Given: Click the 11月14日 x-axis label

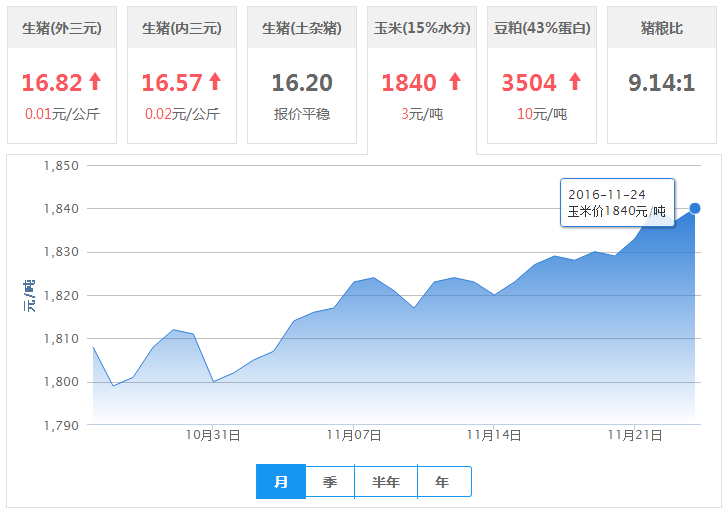Looking at the screenshot, I should point(494,435).
